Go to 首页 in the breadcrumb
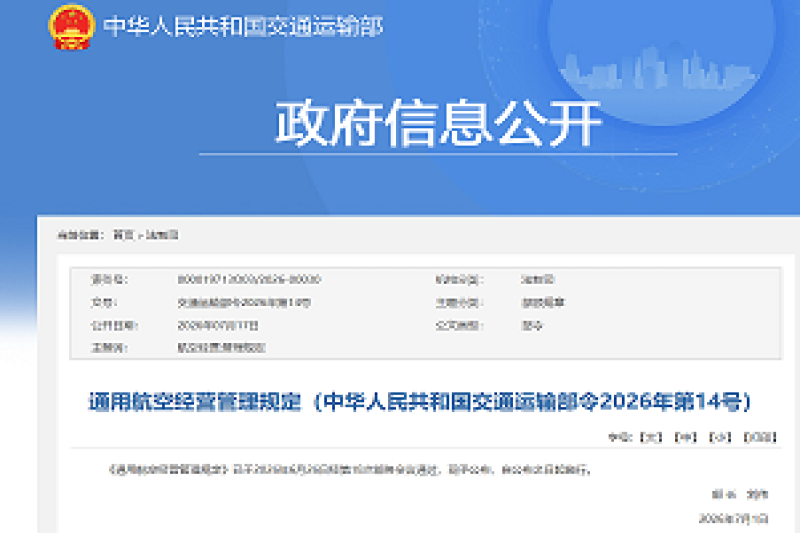This screenshot has height=533, width=800. point(123,235)
